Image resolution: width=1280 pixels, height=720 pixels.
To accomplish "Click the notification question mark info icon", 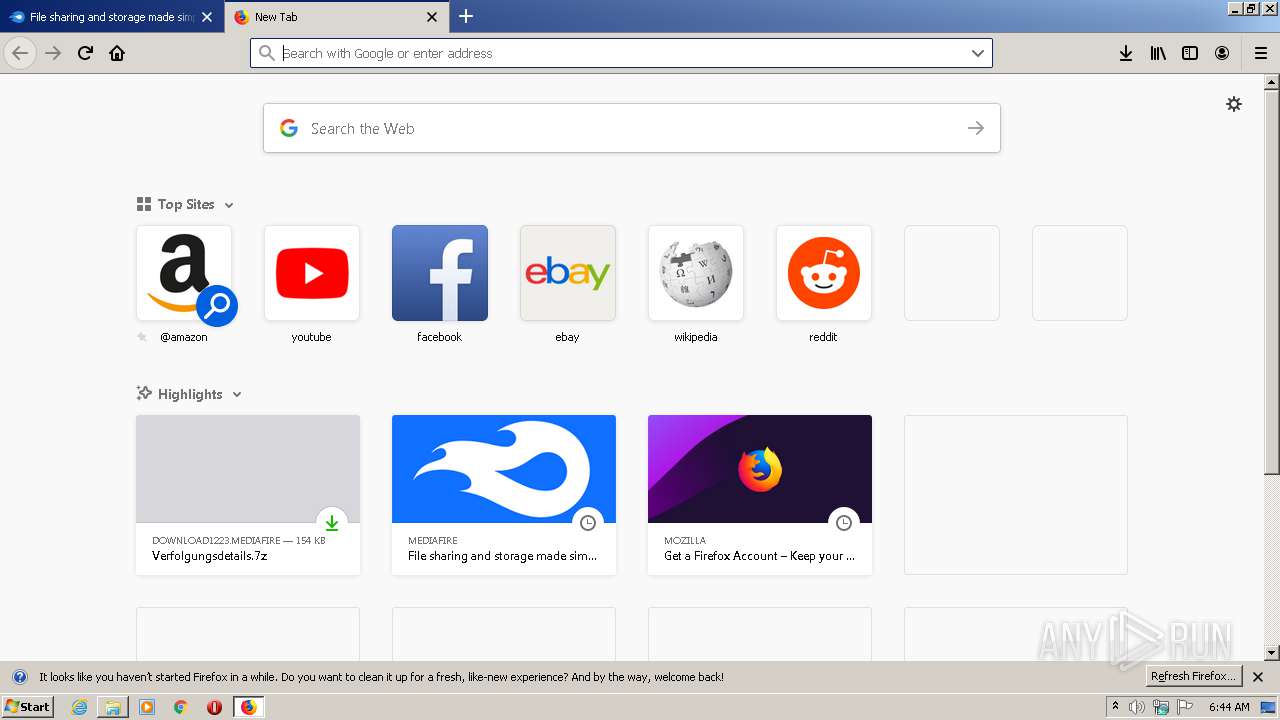I will [x=20, y=677].
